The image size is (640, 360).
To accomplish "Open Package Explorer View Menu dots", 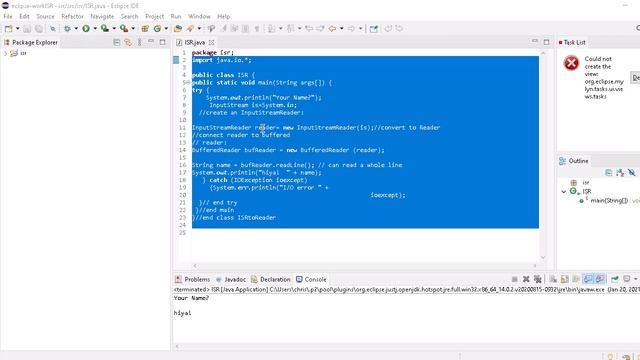I will point(140,42).
